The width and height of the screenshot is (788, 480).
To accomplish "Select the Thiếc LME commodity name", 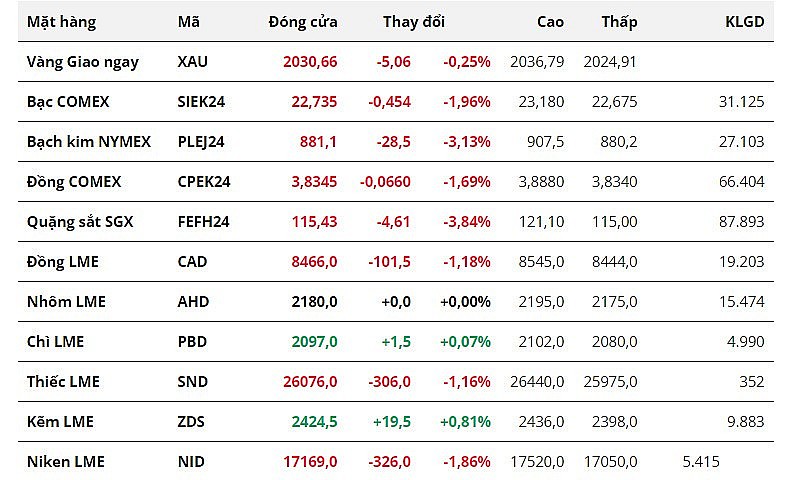I will (x=63, y=381).
